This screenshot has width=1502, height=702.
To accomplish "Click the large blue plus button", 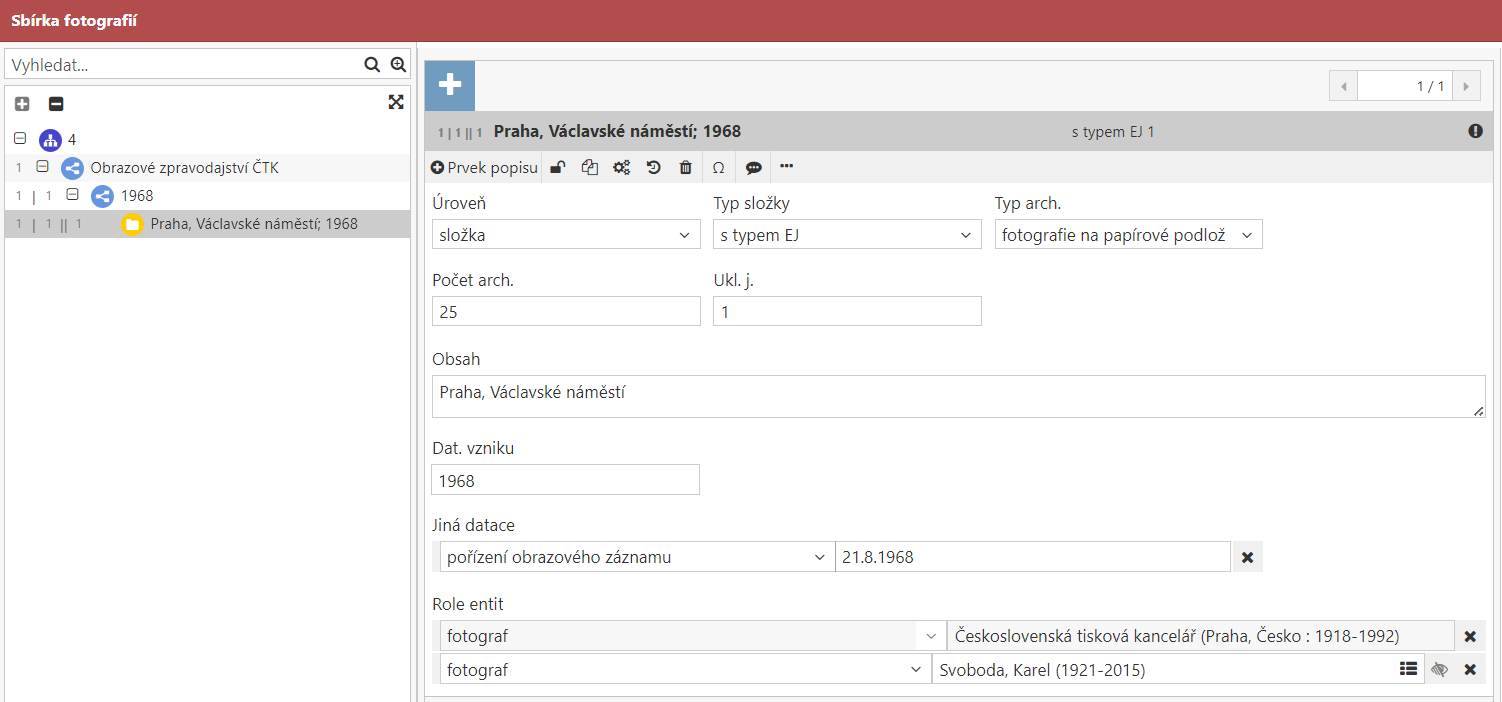I will point(450,85).
